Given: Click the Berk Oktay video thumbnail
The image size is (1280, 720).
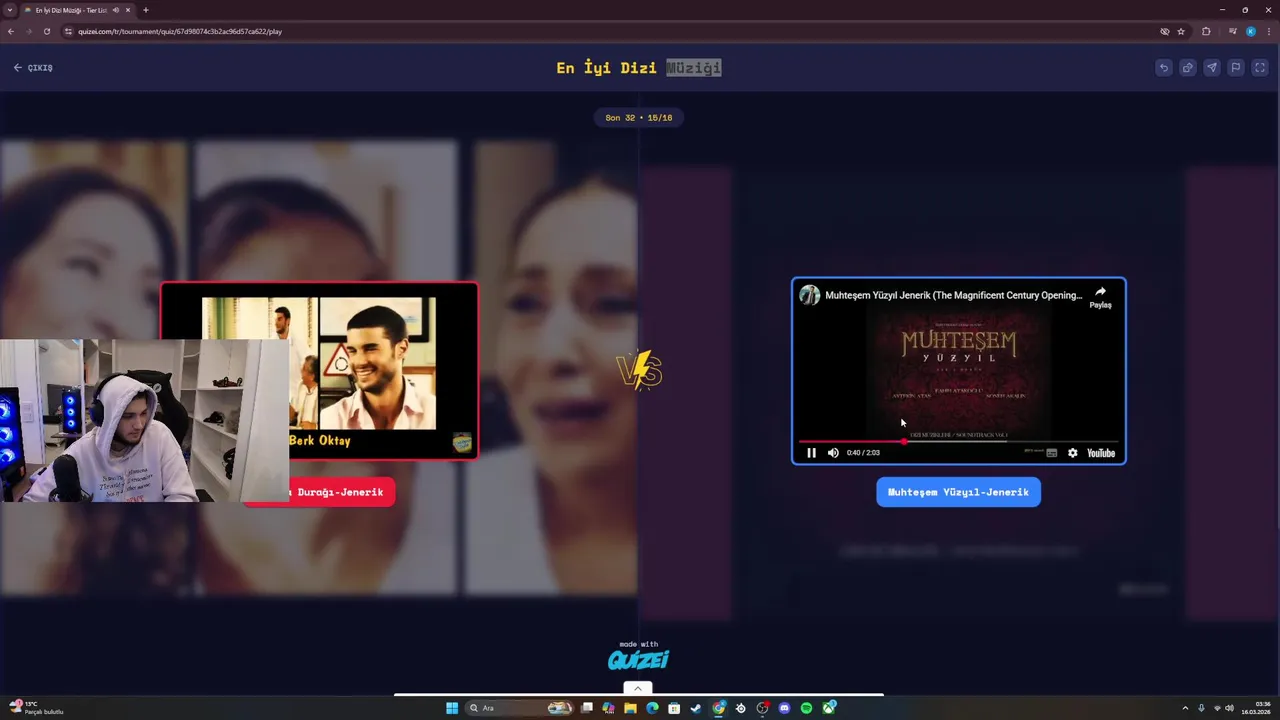Looking at the screenshot, I should 319,371.
